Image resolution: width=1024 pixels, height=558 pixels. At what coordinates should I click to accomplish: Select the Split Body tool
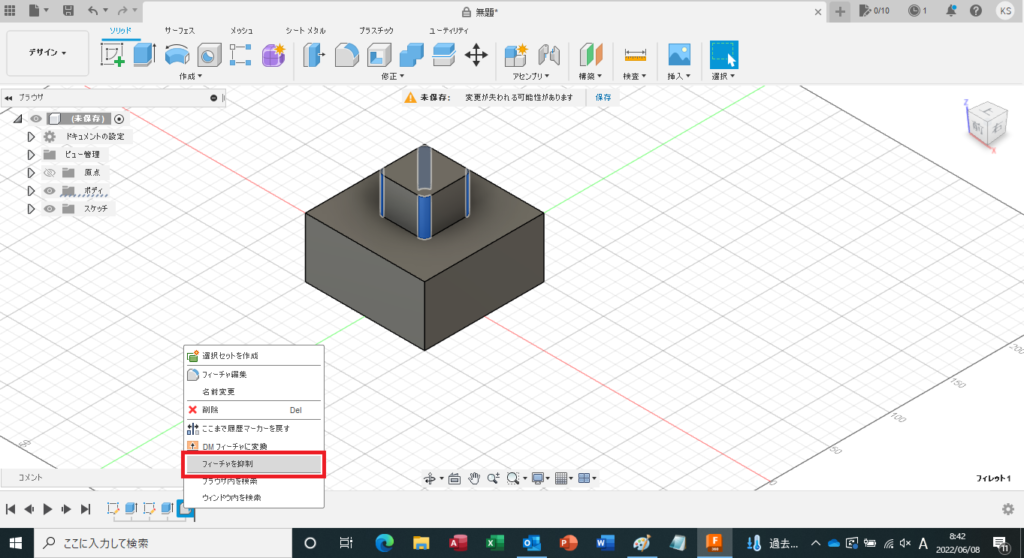click(444, 55)
